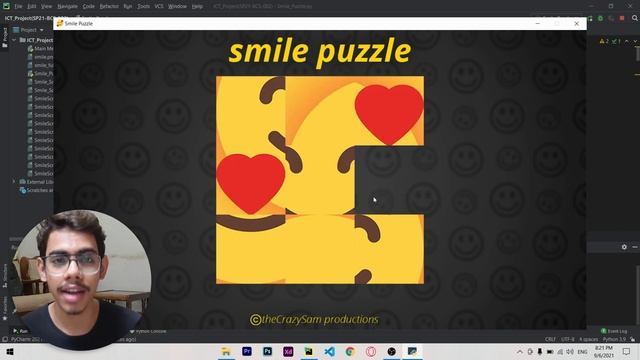The height and width of the screenshot is (360, 640).
Task: Click the Python 3.9 interpreter status entry
Action: point(614,339)
